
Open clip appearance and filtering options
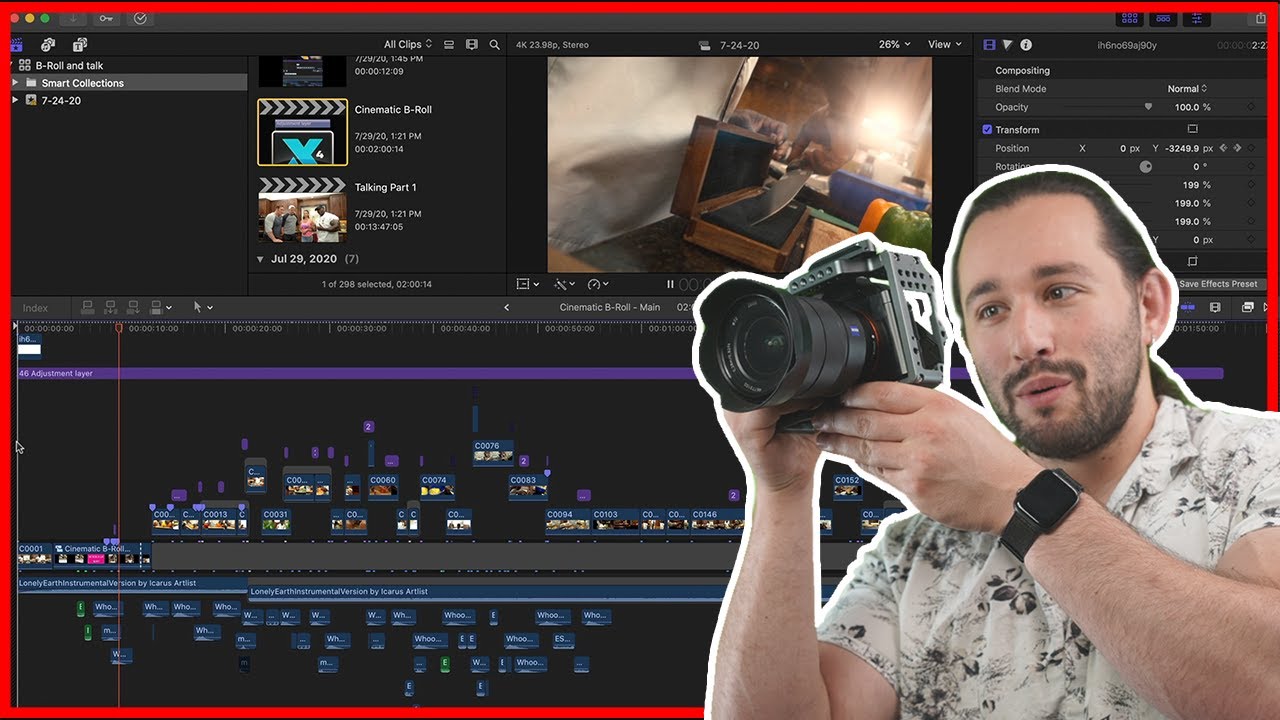tap(472, 45)
